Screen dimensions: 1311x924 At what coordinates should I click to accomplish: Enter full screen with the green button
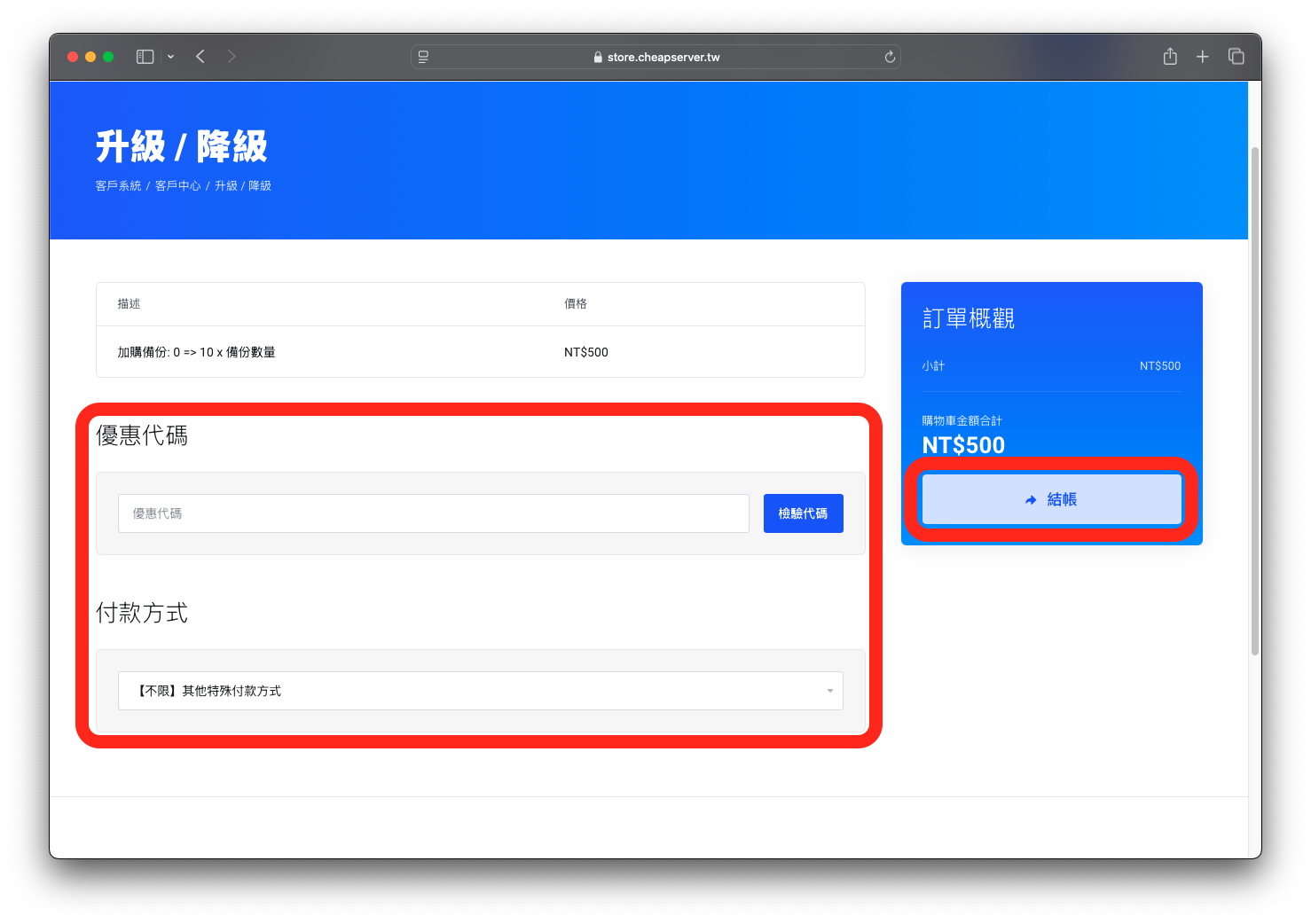click(108, 57)
